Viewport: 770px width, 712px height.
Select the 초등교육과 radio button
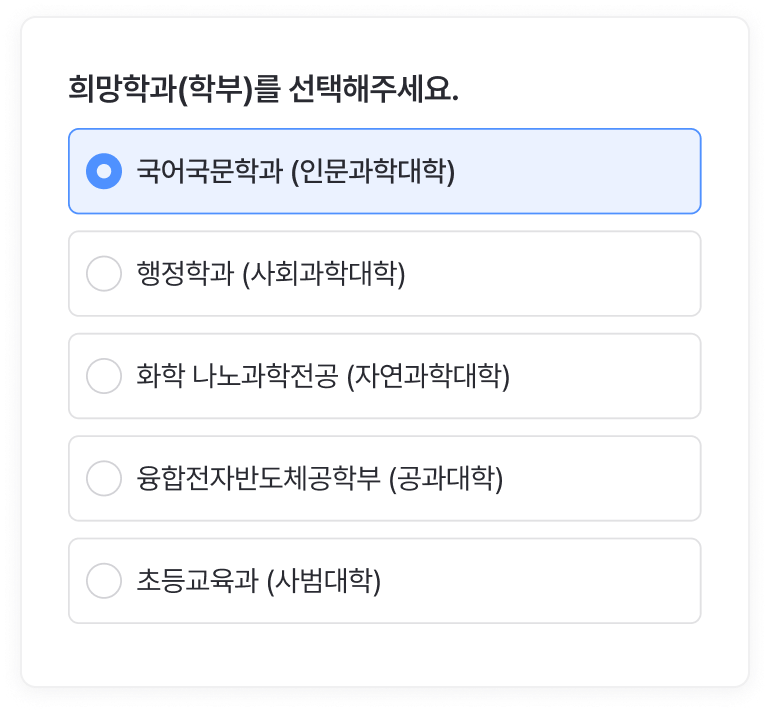click(104, 581)
